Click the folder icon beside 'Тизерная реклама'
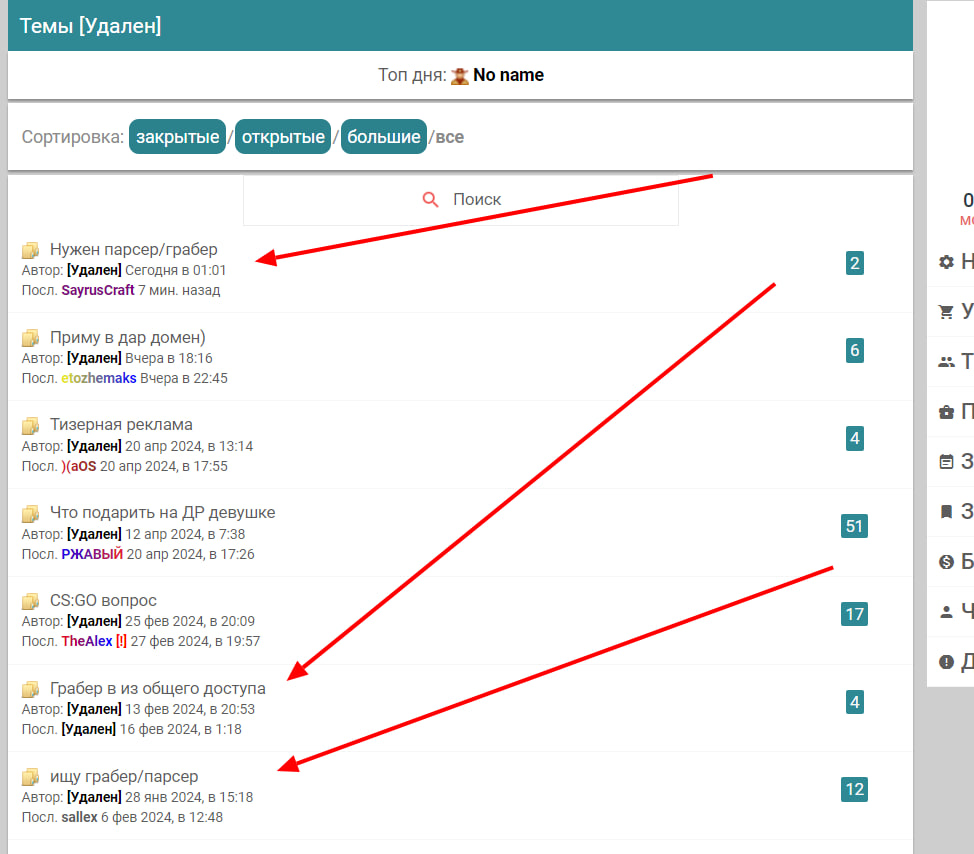 click(x=31, y=426)
